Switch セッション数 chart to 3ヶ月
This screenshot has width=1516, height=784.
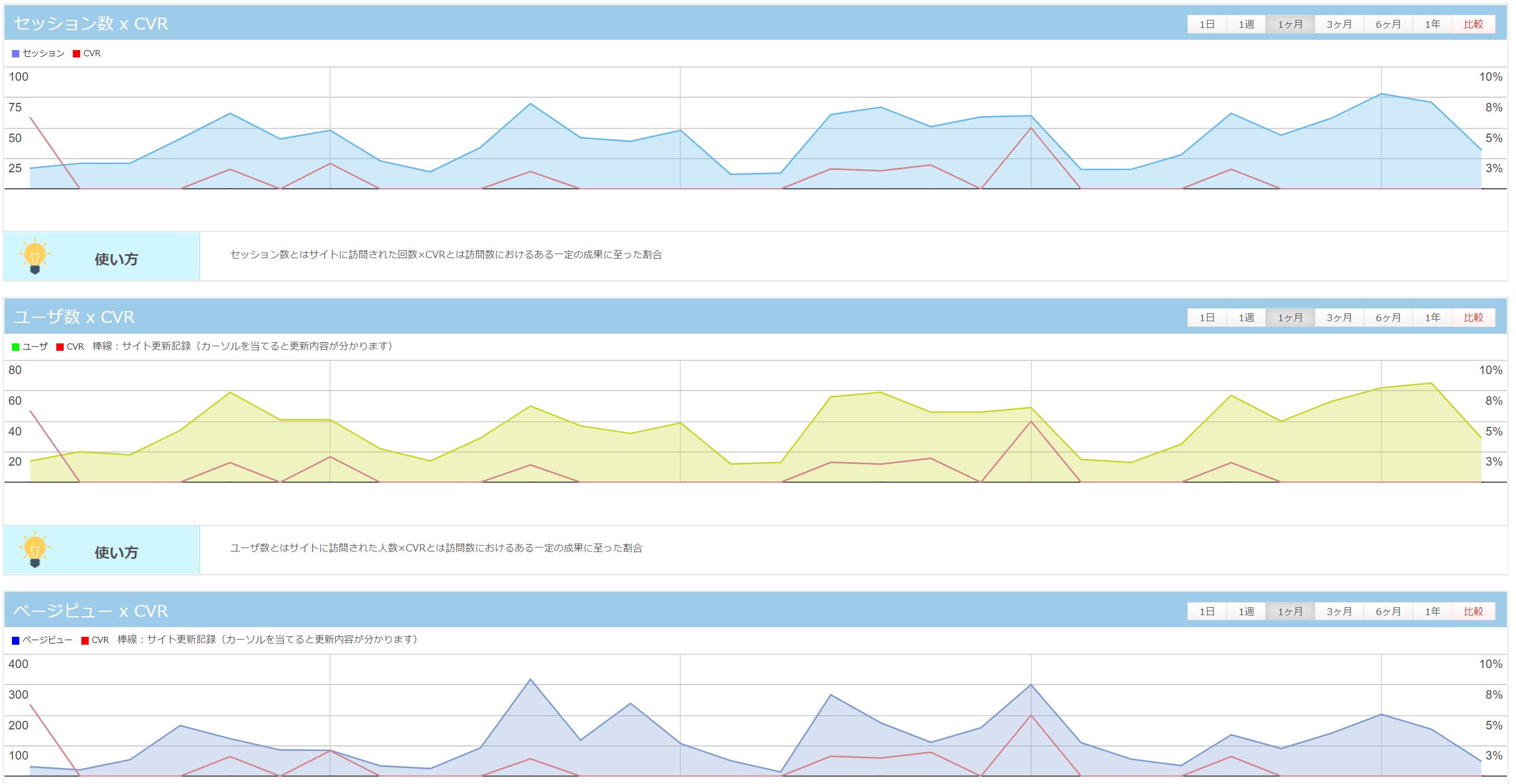(1339, 24)
